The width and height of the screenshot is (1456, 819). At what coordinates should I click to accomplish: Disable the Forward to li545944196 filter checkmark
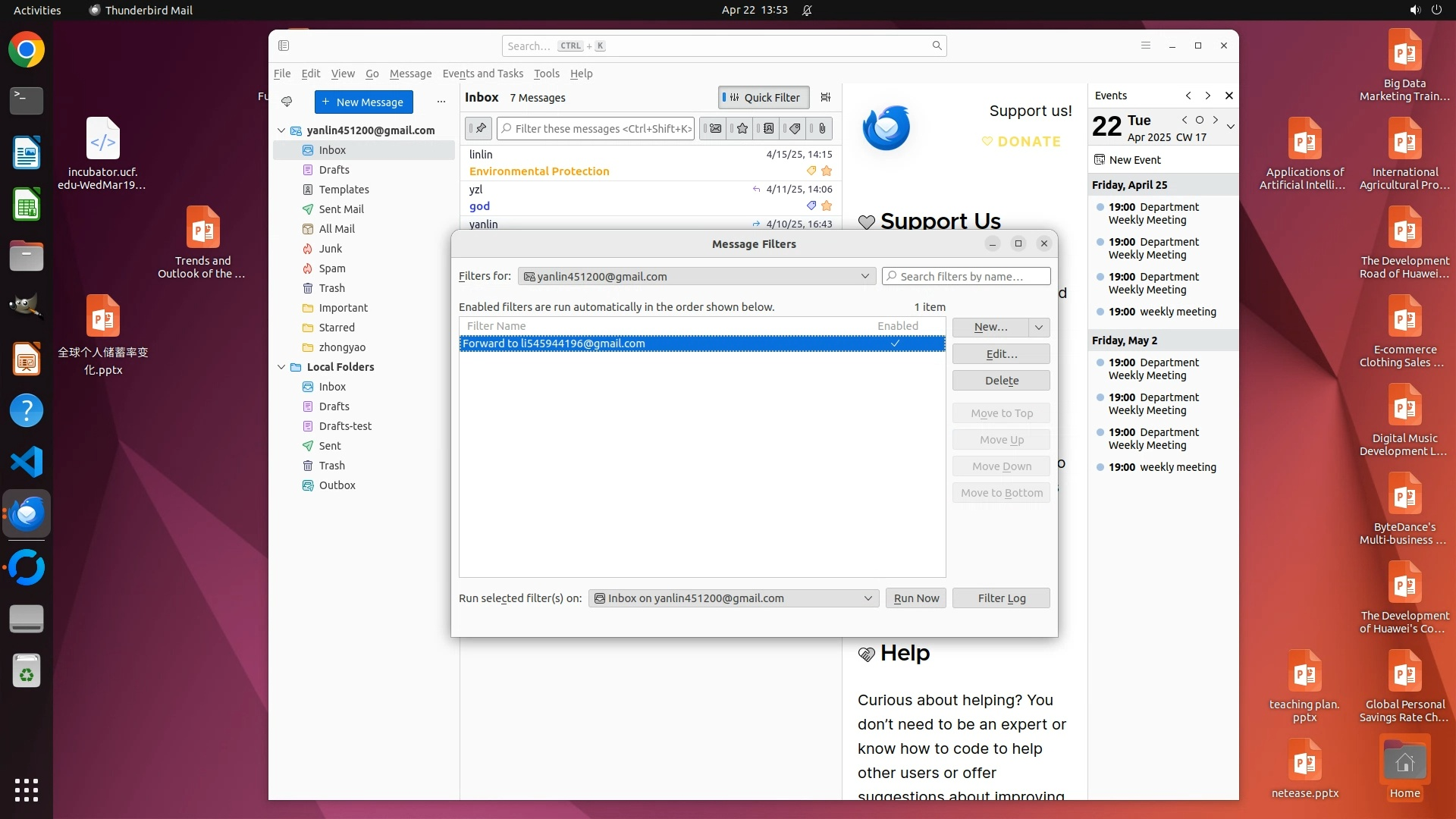point(895,344)
